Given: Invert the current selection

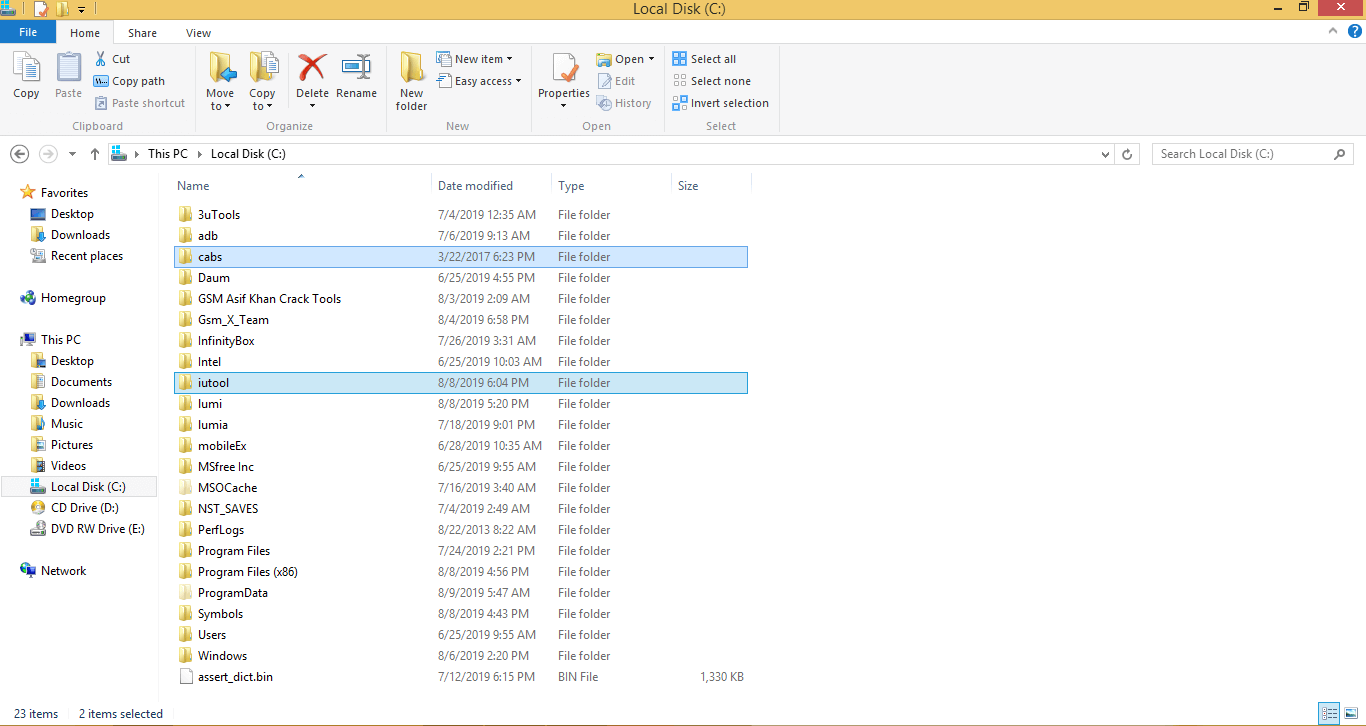Looking at the screenshot, I should (x=720, y=102).
